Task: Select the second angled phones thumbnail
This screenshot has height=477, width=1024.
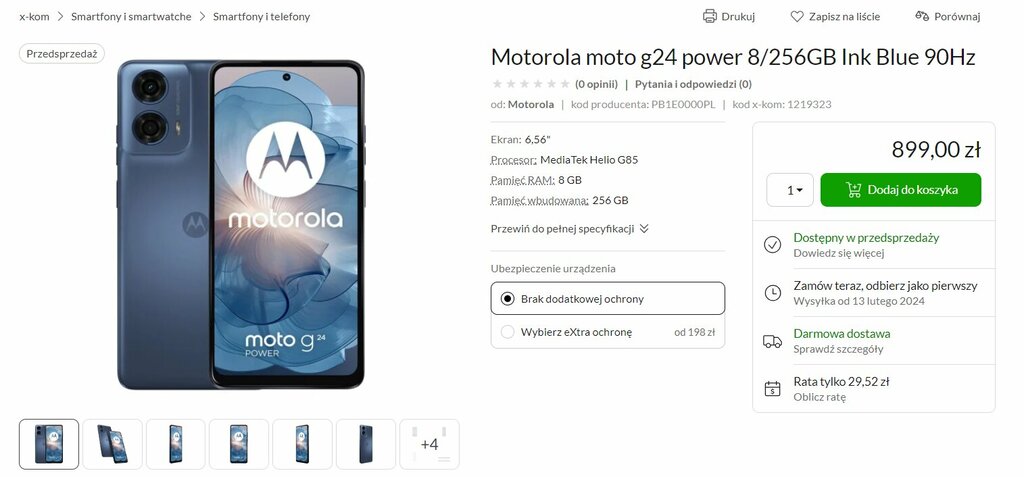Action: click(x=112, y=444)
